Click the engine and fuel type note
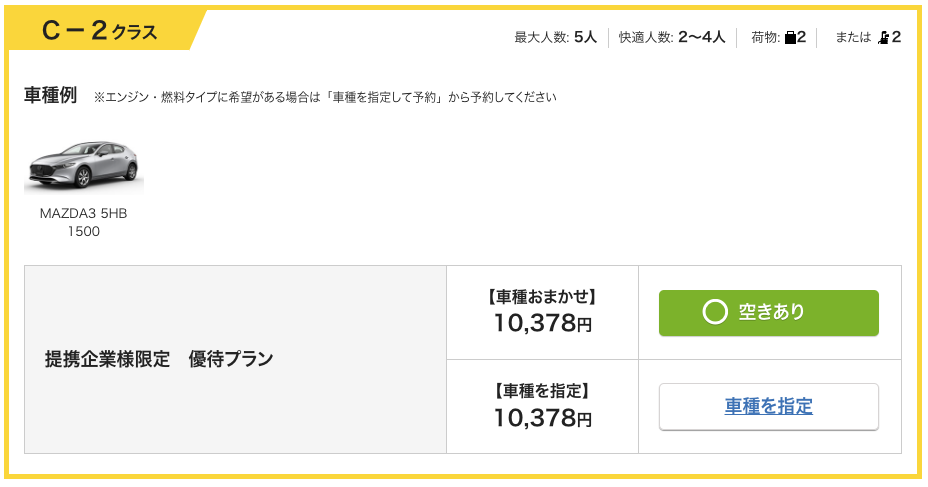Viewport: 928px width, 487px height. [325, 97]
